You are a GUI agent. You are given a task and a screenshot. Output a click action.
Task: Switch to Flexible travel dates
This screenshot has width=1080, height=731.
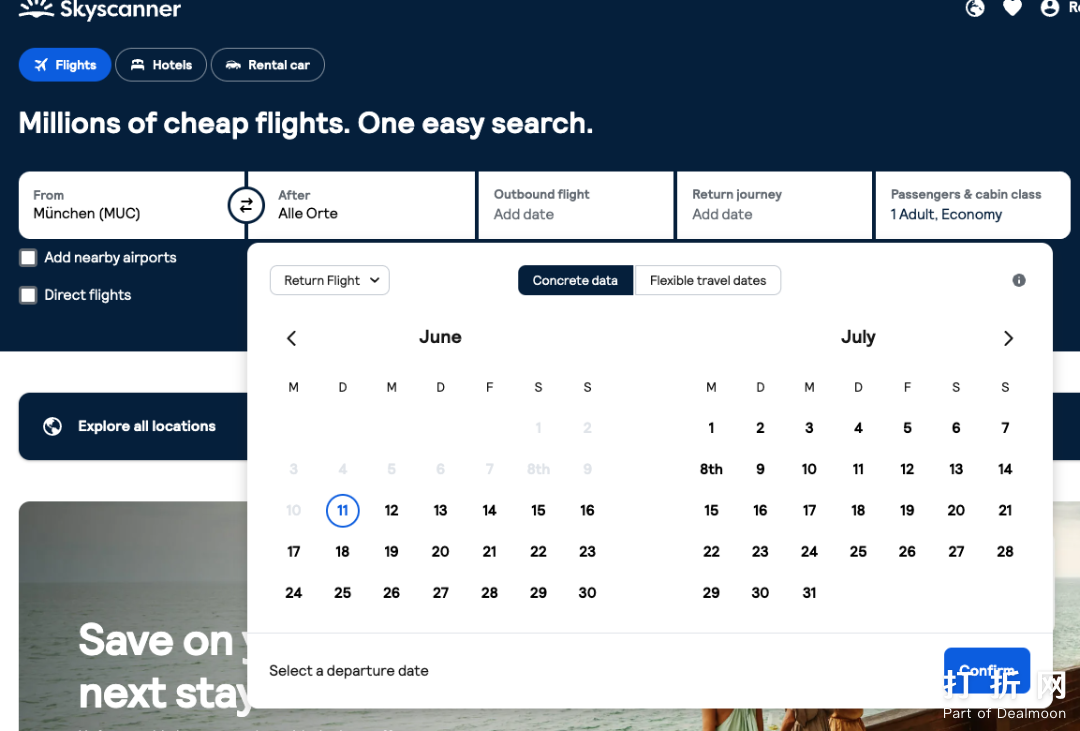pos(707,281)
